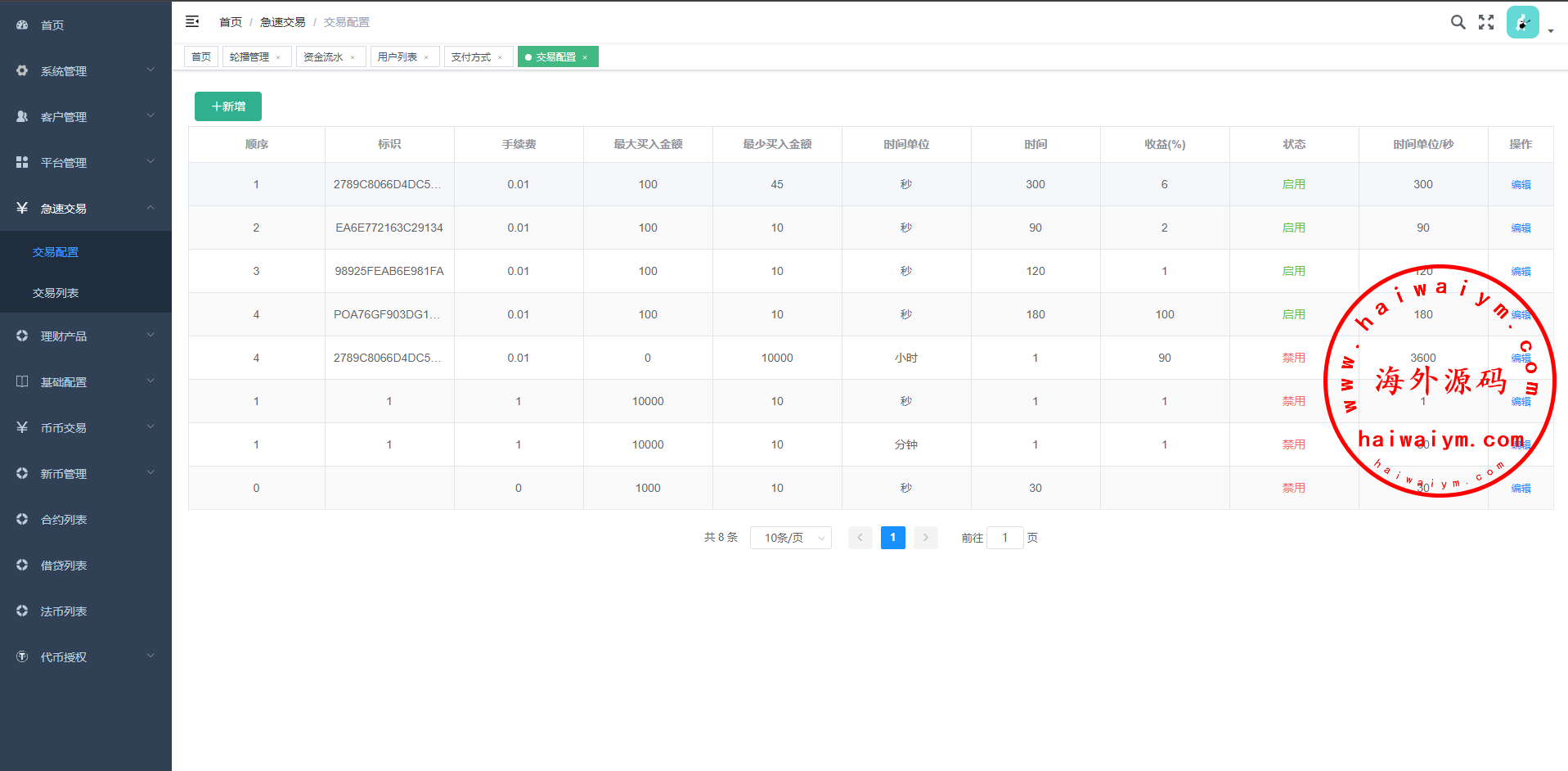Click the go-to page number input
The height and width of the screenshot is (771, 1568).
[1004, 538]
